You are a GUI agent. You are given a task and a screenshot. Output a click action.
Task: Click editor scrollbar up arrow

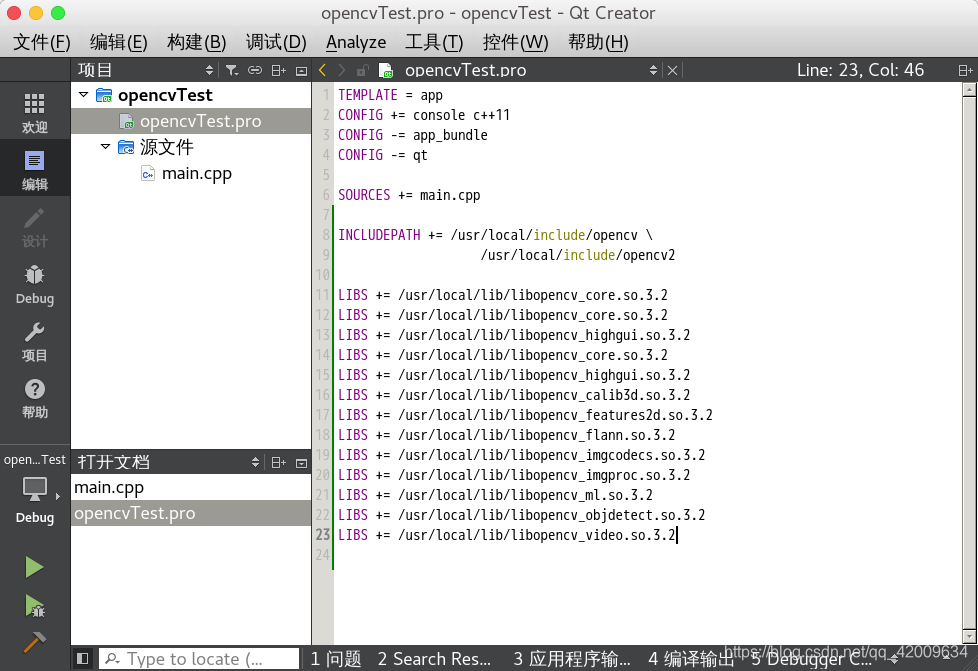969,90
